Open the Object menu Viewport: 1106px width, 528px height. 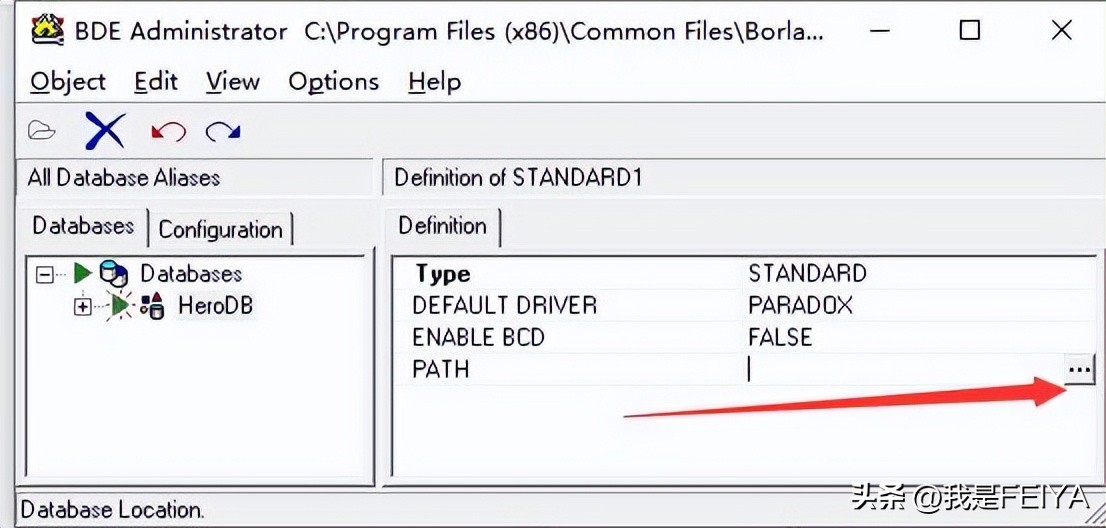click(x=68, y=82)
